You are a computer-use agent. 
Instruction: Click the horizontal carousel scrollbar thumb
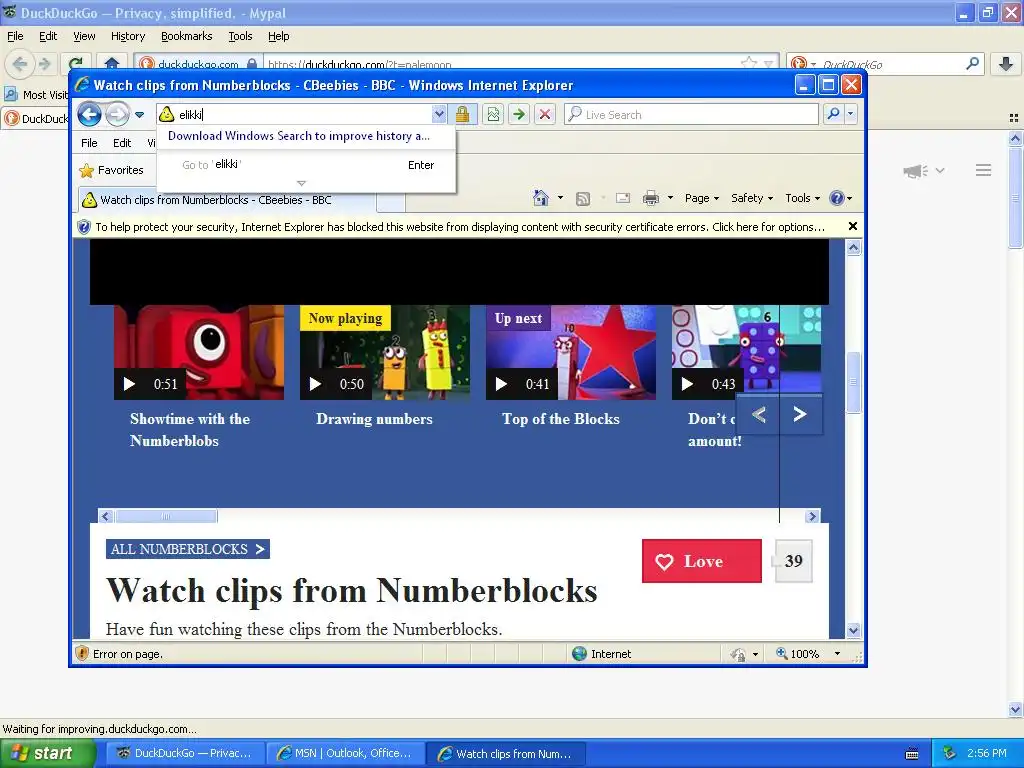click(166, 517)
